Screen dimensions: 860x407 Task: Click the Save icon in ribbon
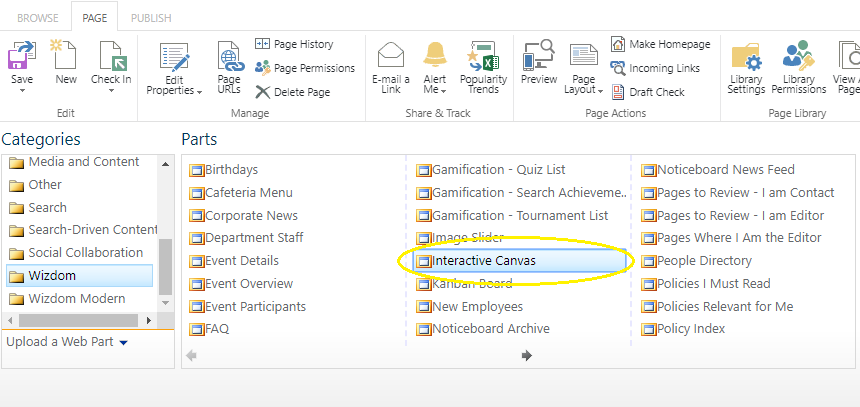[x=21, y=57]
